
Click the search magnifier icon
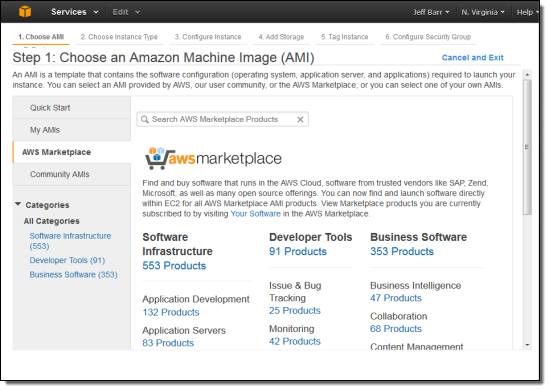click(145, 120)
